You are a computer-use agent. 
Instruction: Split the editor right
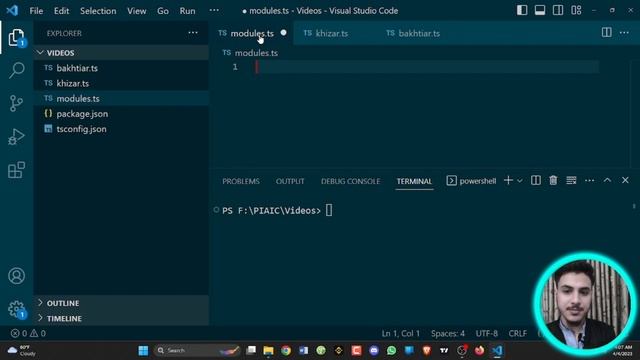point(607,33)
